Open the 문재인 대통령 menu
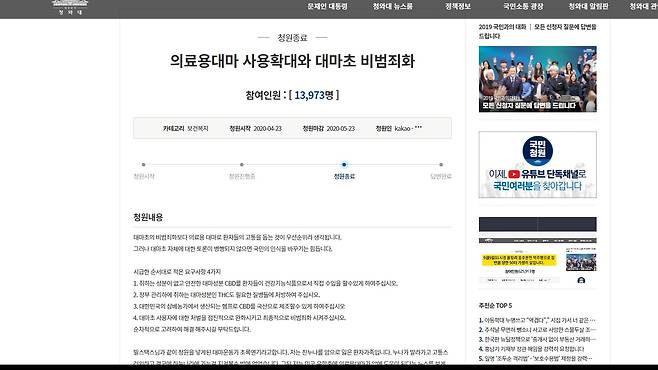658x370 pixels. point(327,6)
